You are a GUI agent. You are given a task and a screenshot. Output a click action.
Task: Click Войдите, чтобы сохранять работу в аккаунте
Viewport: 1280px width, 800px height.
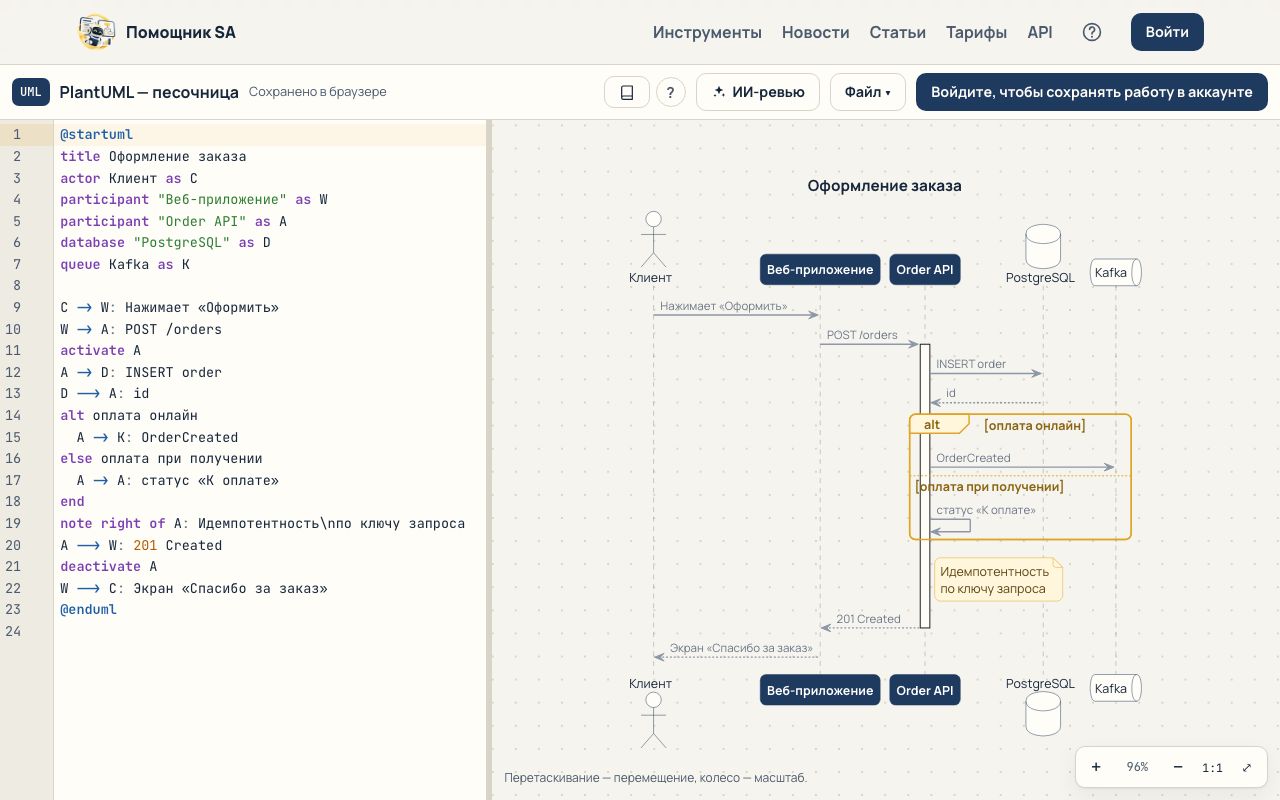[x=1092, y=92]
